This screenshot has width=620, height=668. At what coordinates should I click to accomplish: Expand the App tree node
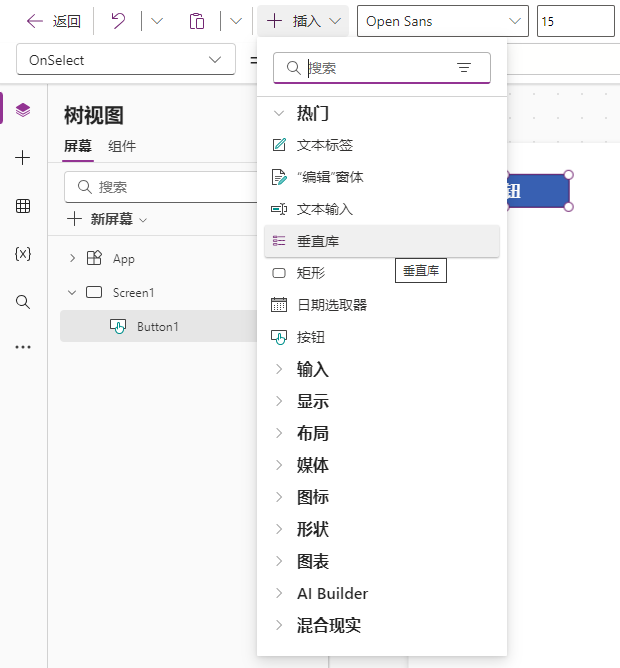pos(72,258)
